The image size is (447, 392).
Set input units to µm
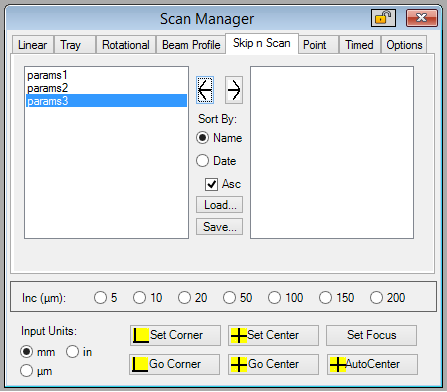click(x=36, y=371)
